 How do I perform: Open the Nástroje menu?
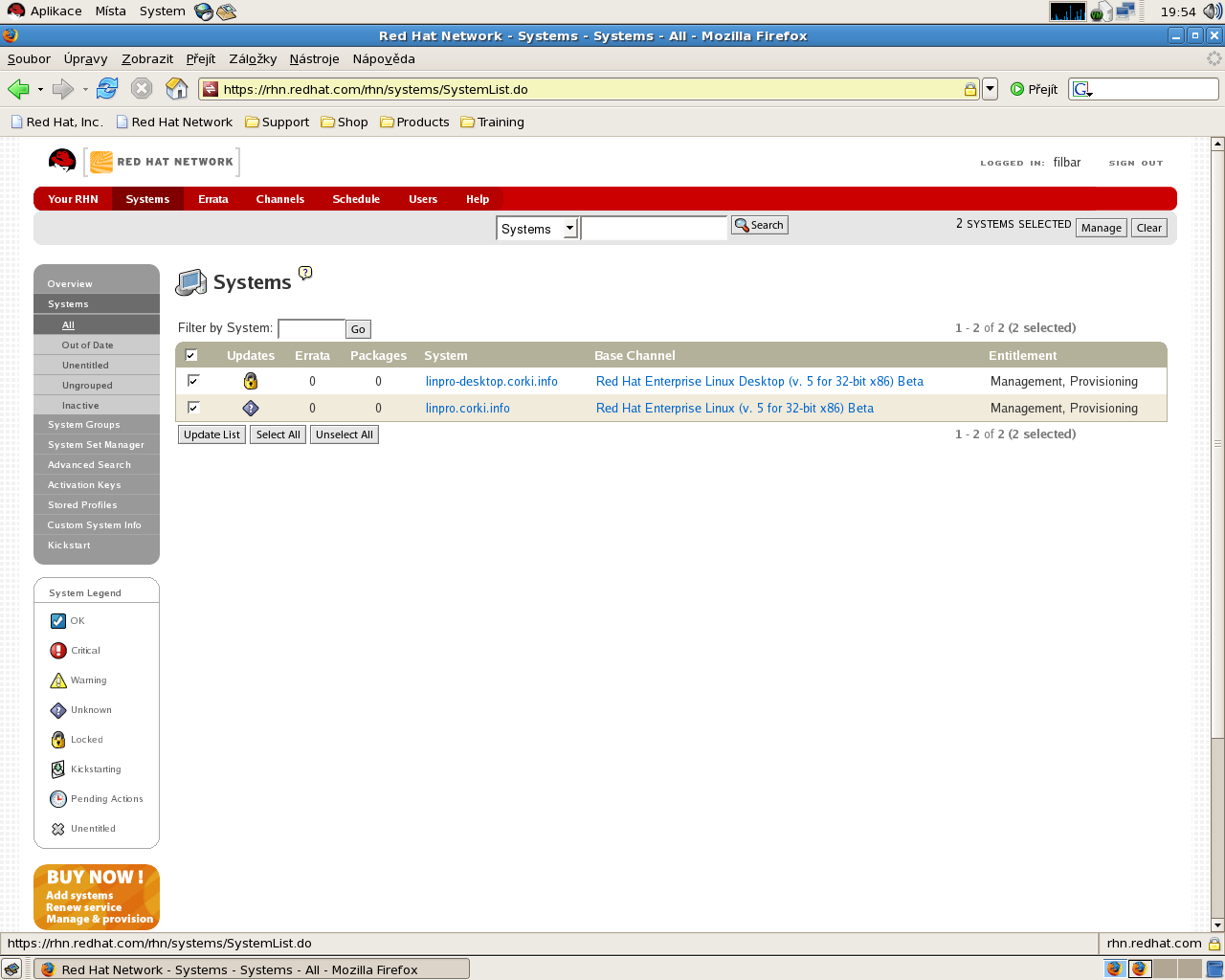314,58
